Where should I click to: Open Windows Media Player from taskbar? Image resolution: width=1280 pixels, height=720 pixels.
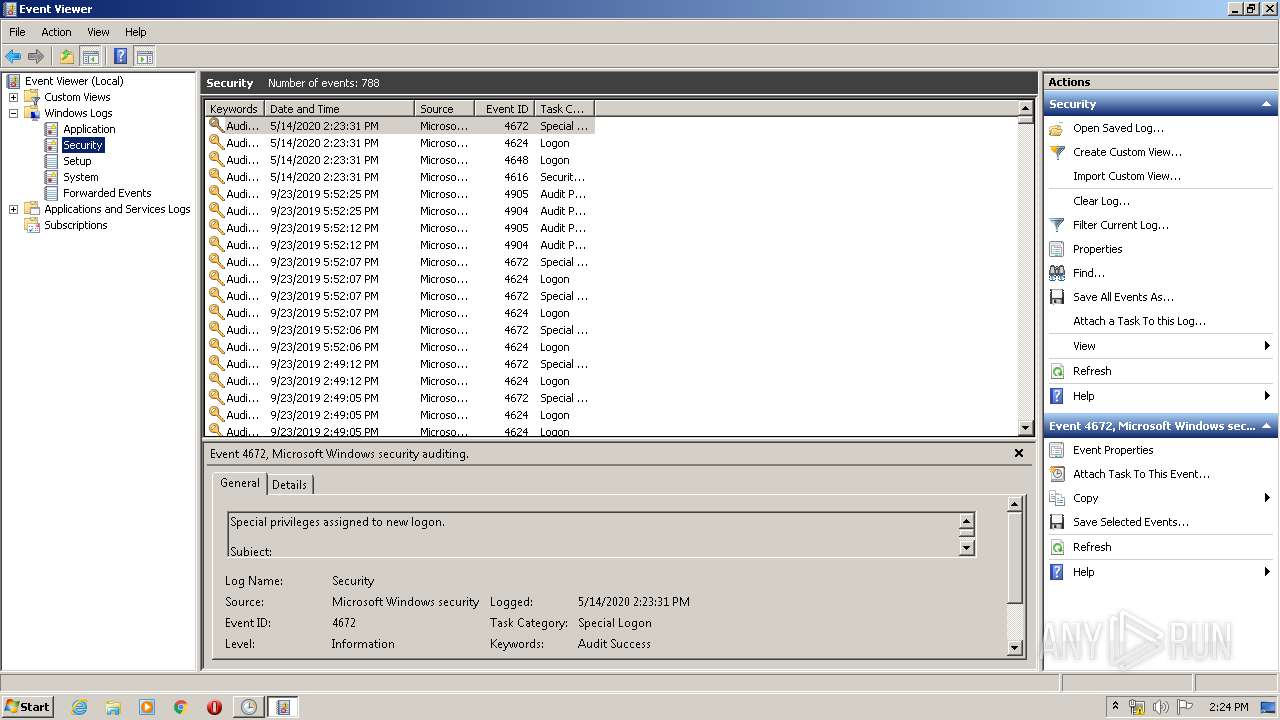pyautogui.click(x=147, y=707)
